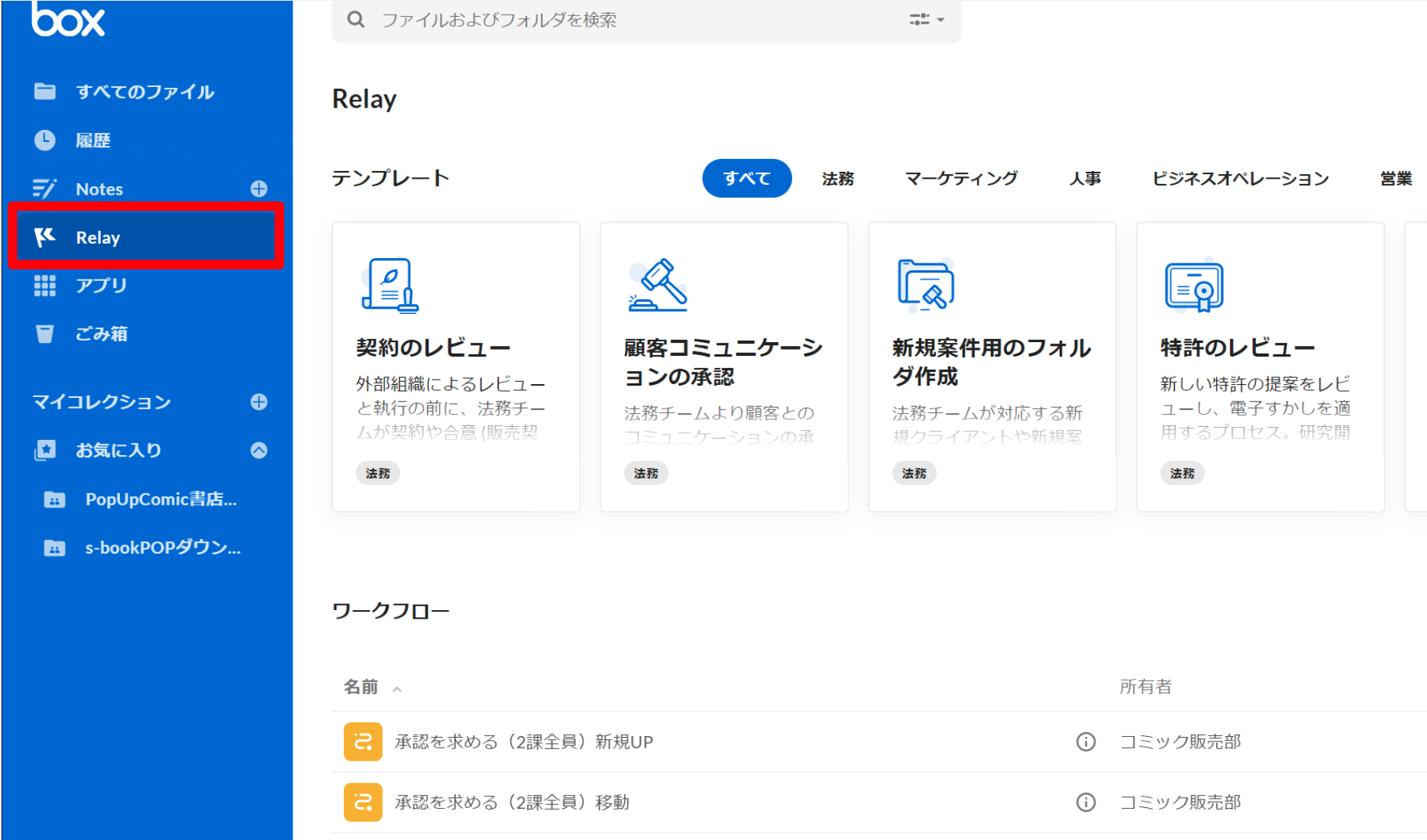Click the file and folder search field
Image resolution: width=1427 pixels, height=840 pixels.
click(x=646, y=21)
